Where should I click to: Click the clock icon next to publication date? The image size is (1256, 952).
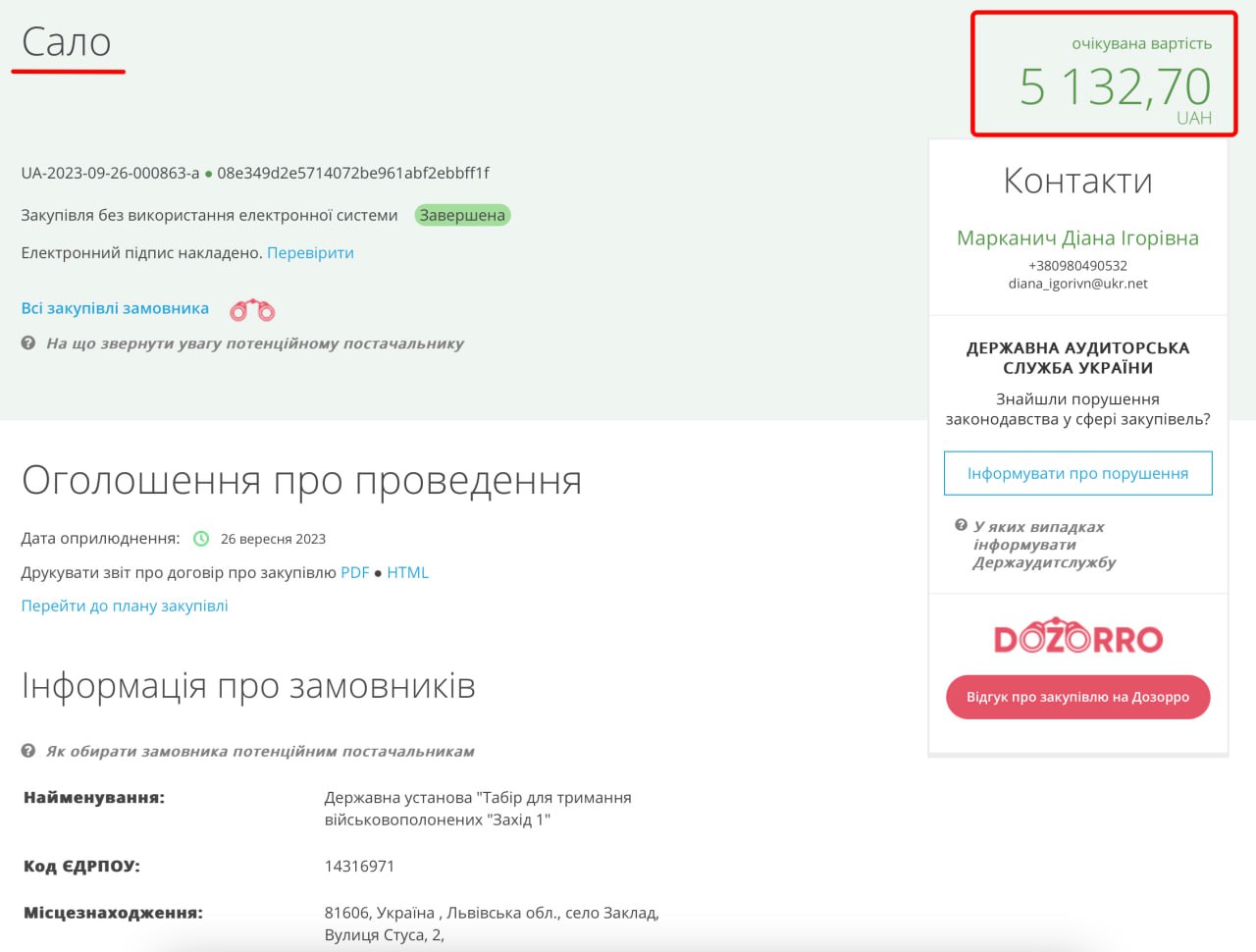tap(201, 539)
